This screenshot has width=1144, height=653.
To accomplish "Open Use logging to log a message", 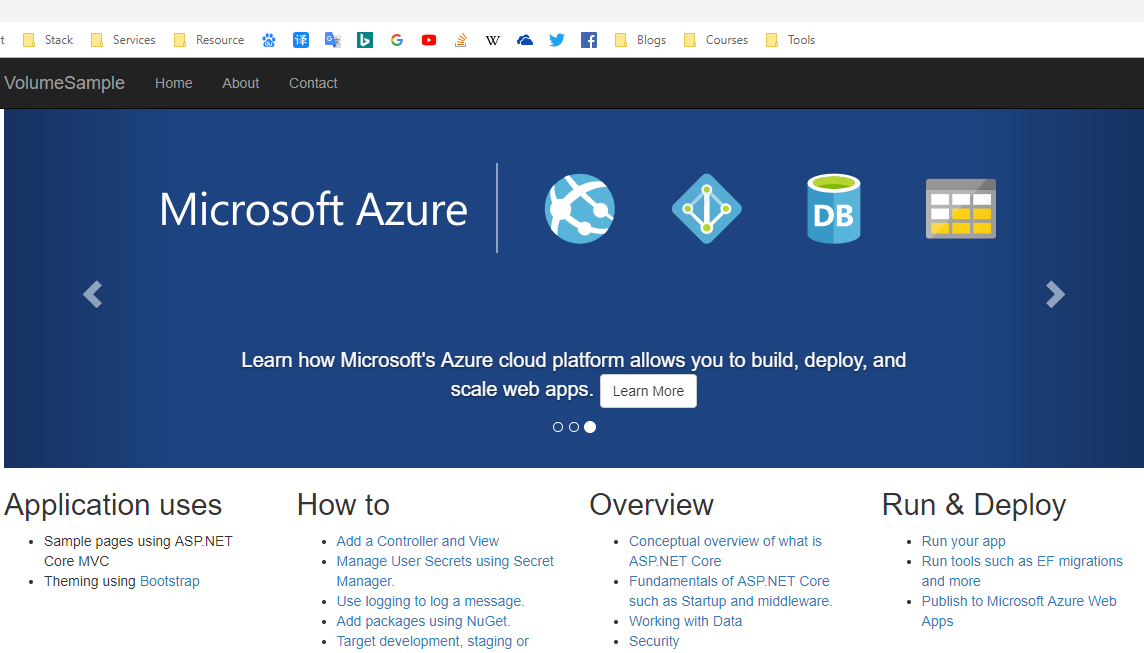I will (x=430, y=601).
